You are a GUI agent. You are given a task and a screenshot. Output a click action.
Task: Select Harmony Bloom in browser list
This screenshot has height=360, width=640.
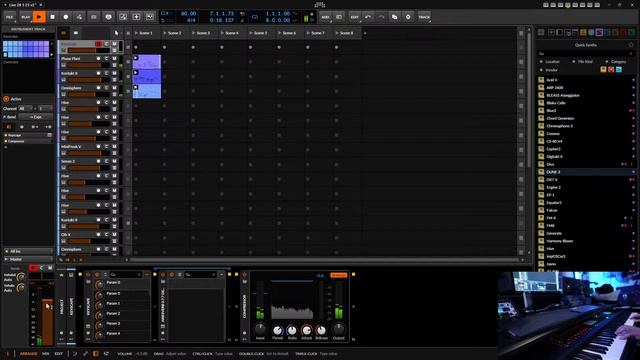coord(586,241)
